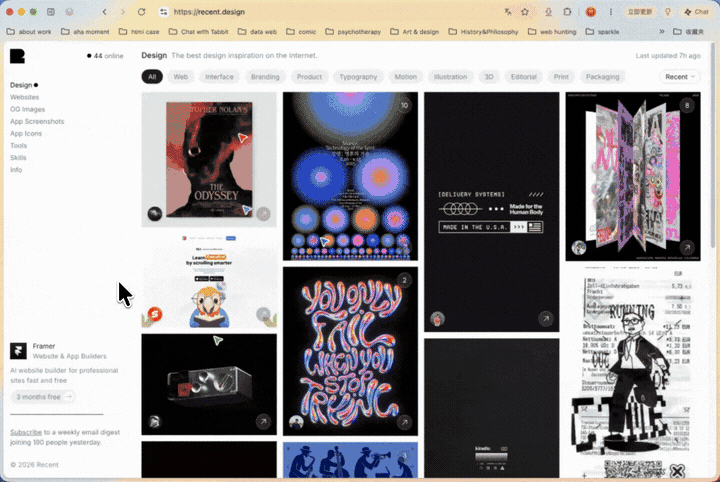Filter by Web category

click(180, 77)
